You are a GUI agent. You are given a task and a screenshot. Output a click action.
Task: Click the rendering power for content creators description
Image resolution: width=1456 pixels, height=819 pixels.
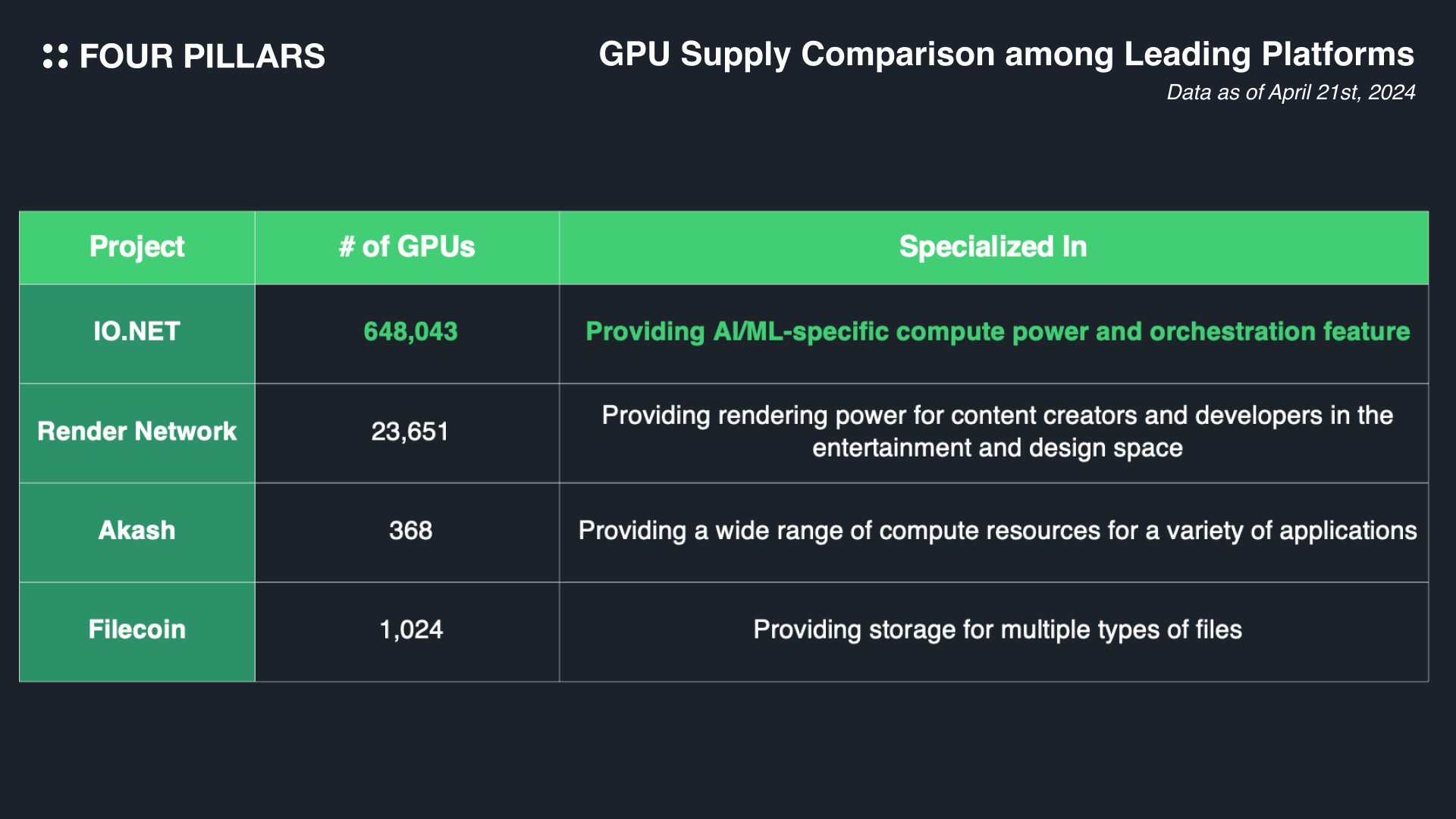pos(997,431)
